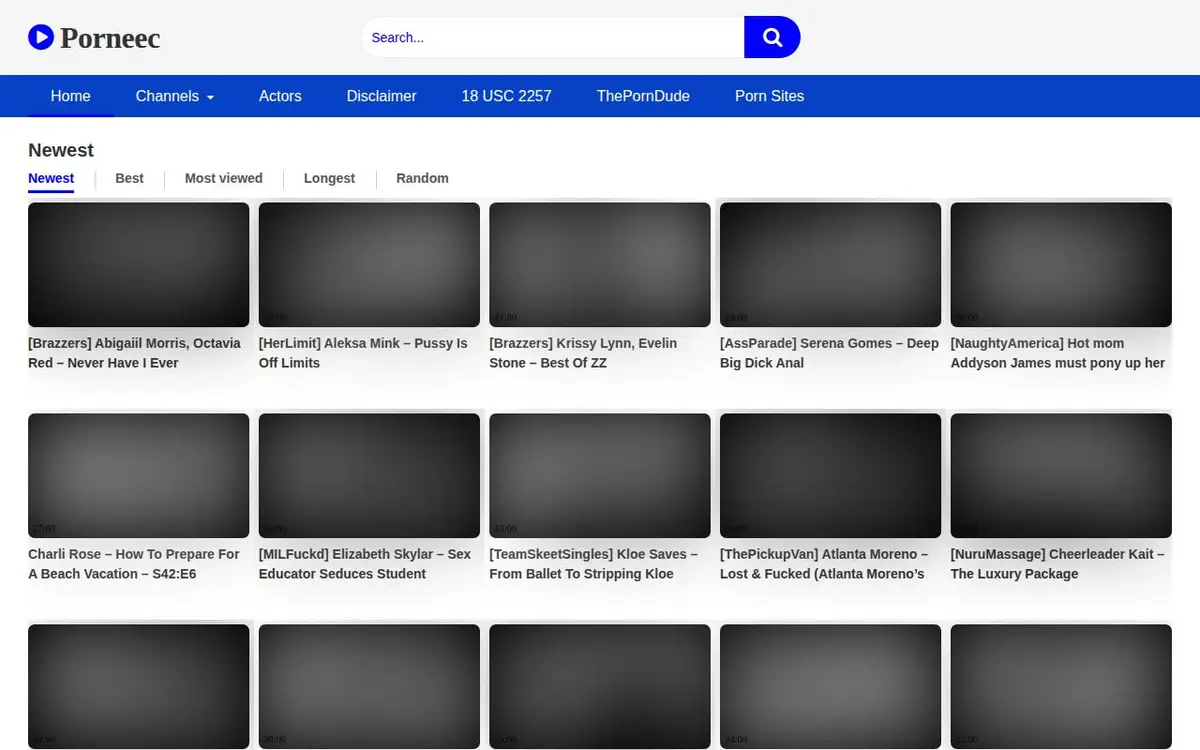Open the thumbnail above the Kloe Saves title

600,476
